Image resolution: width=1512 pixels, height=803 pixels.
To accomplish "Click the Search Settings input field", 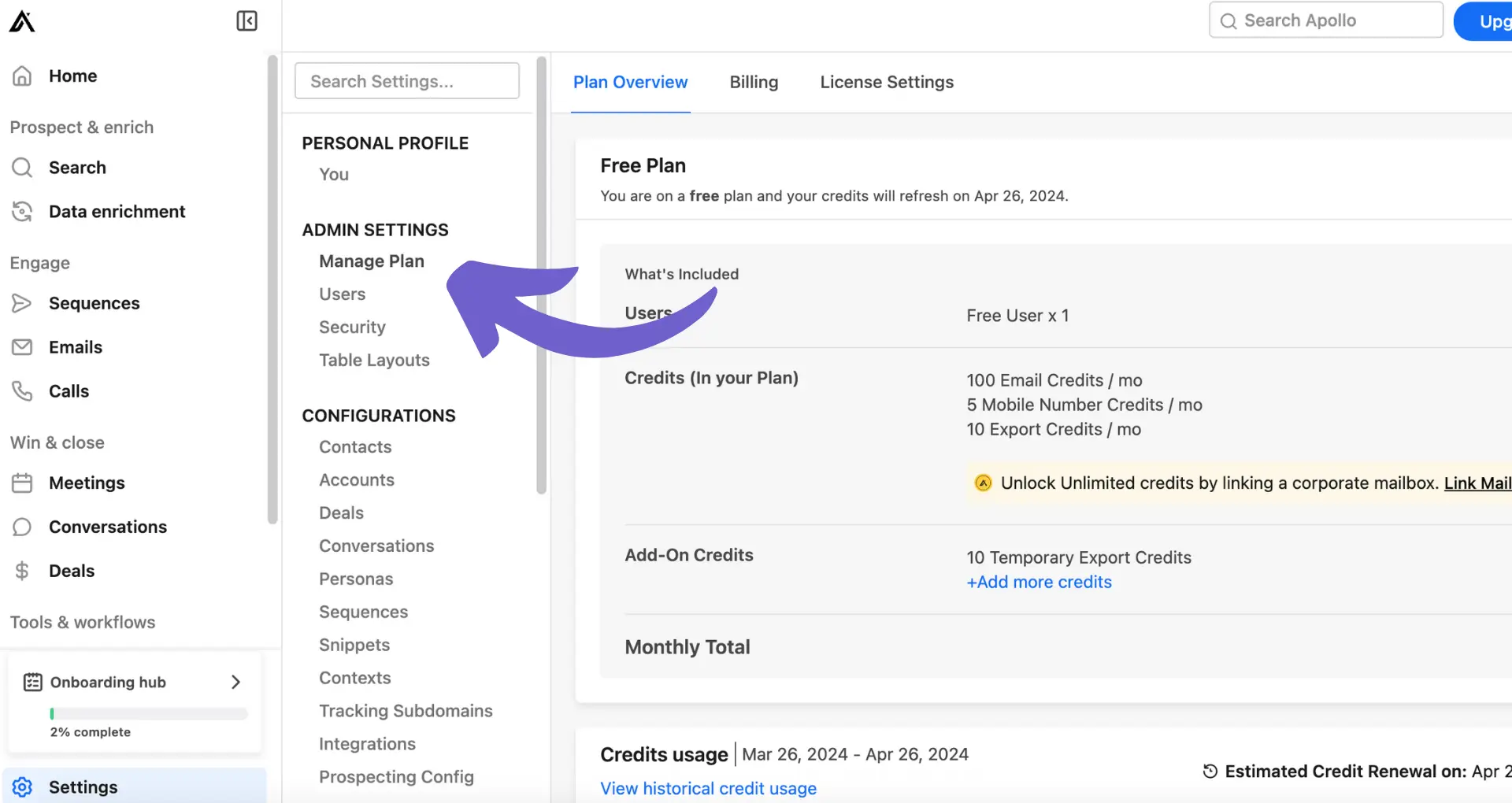I will click(x=407, y=81).
